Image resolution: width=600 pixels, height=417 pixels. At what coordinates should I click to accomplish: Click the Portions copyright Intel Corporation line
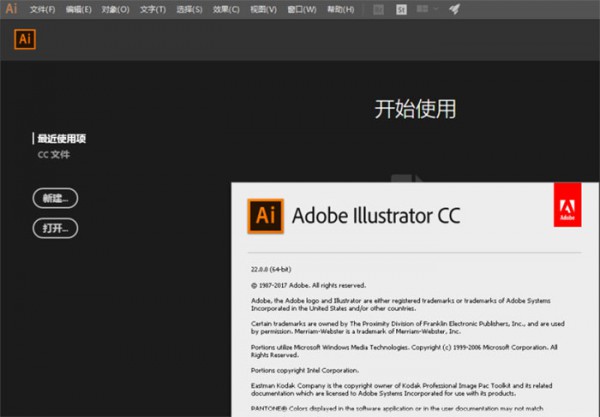pos(305,370)
